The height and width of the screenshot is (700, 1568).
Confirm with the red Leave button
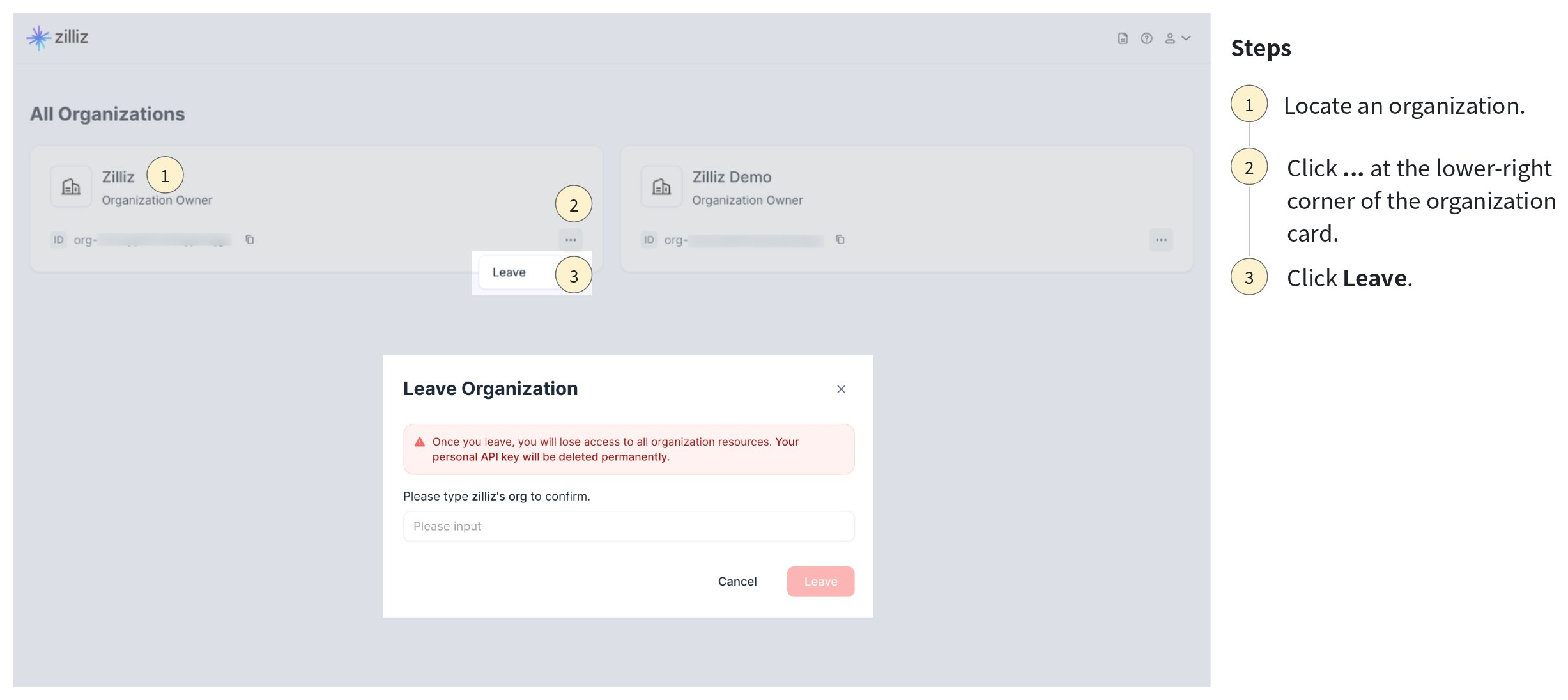(x=820, y=581)
